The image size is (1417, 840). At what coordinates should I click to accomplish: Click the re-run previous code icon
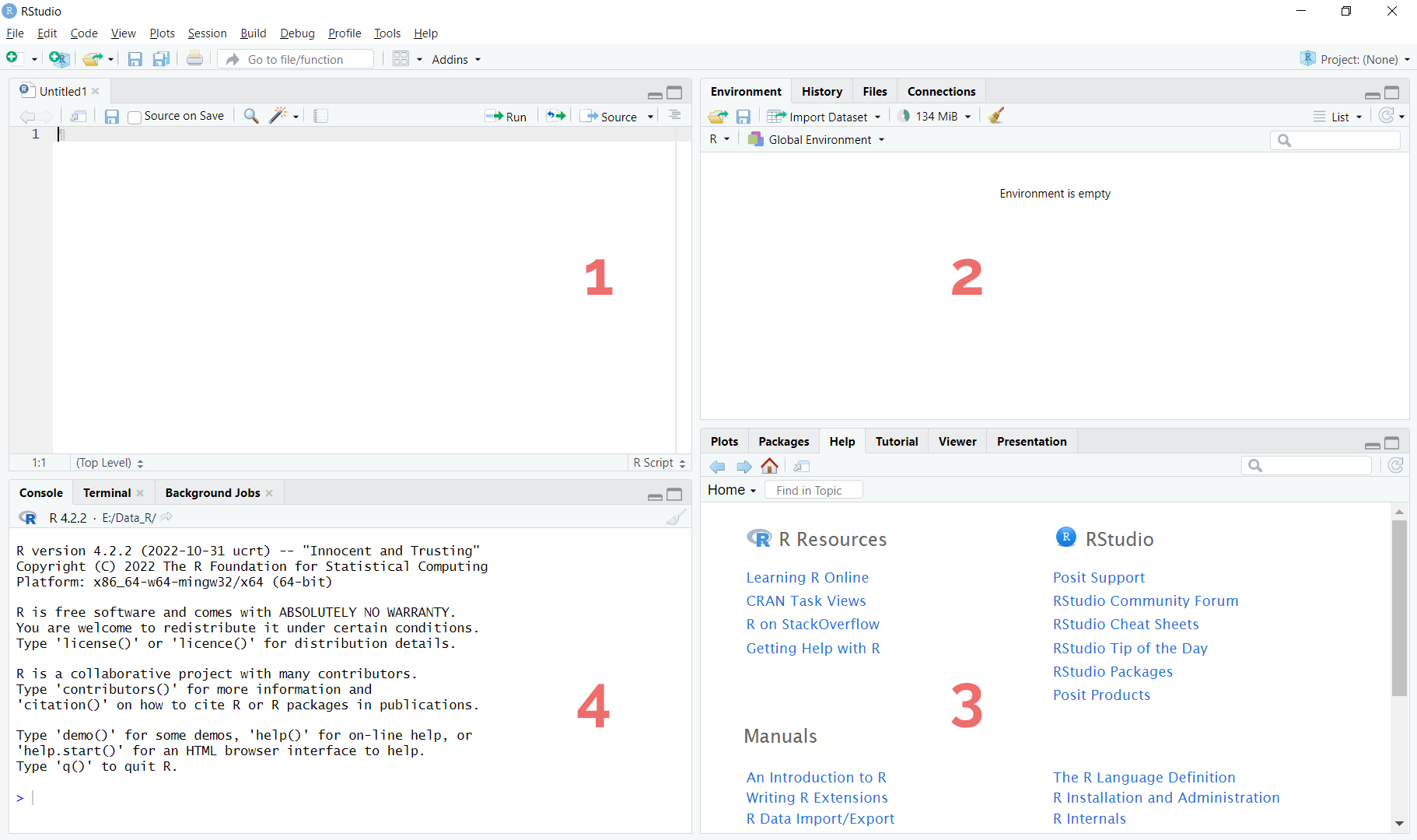555,116
